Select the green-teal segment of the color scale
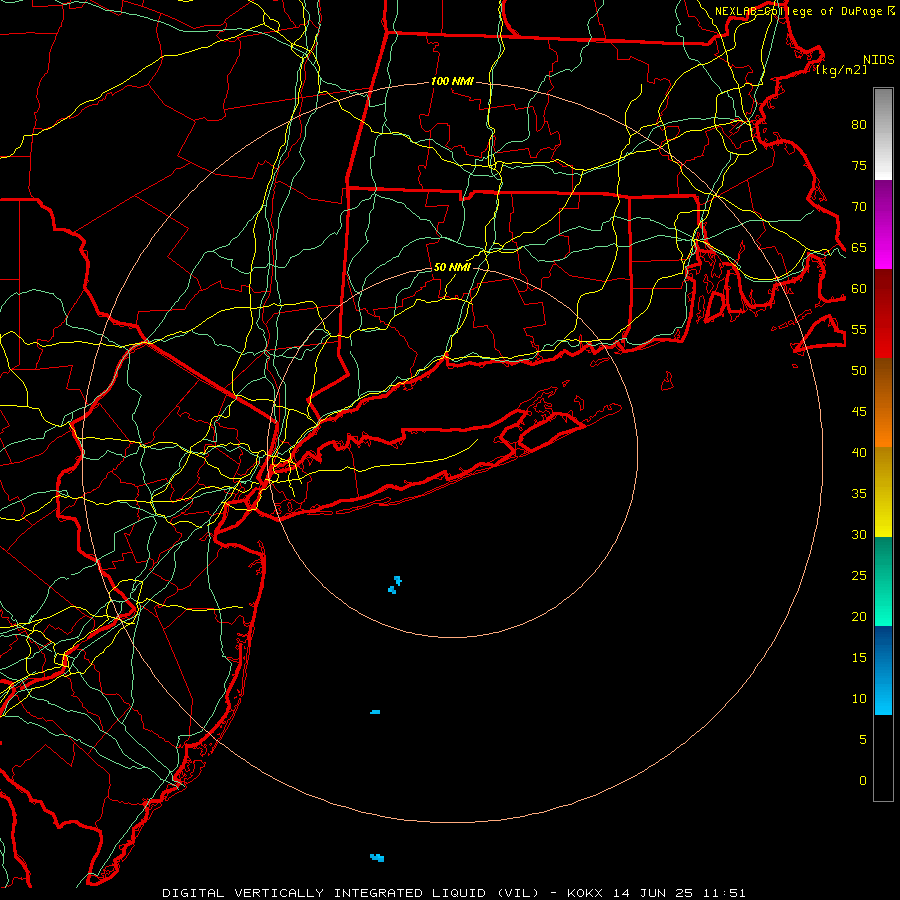The height and width of the screenshot is (900, 900). tap(883, 581)
